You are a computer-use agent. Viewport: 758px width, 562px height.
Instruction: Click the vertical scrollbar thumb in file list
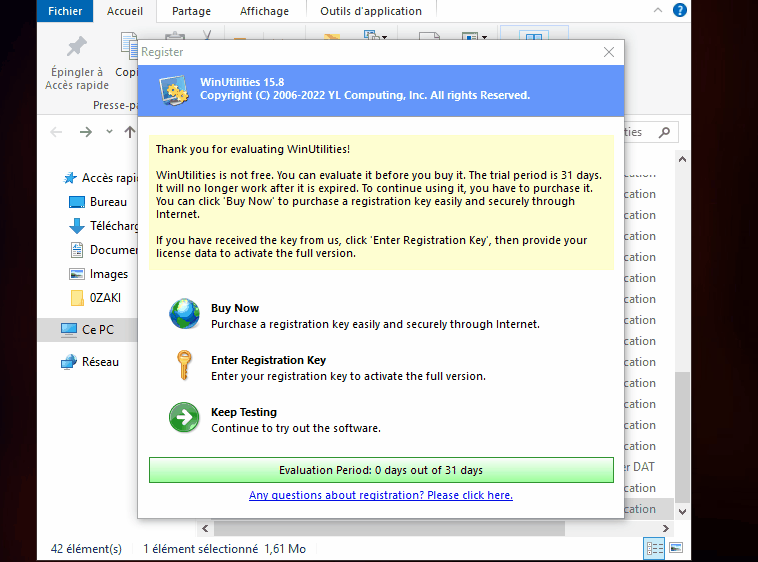click(x=683, y=437)
